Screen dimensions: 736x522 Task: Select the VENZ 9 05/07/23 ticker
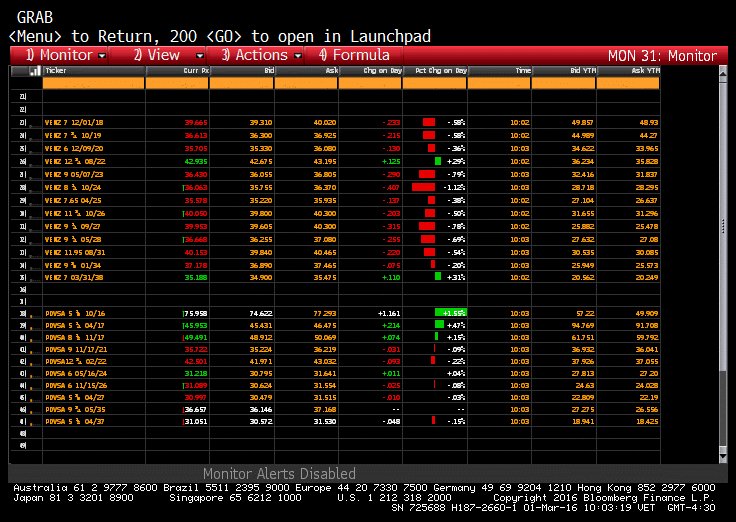pyautogui.click(x=74, y=174)
